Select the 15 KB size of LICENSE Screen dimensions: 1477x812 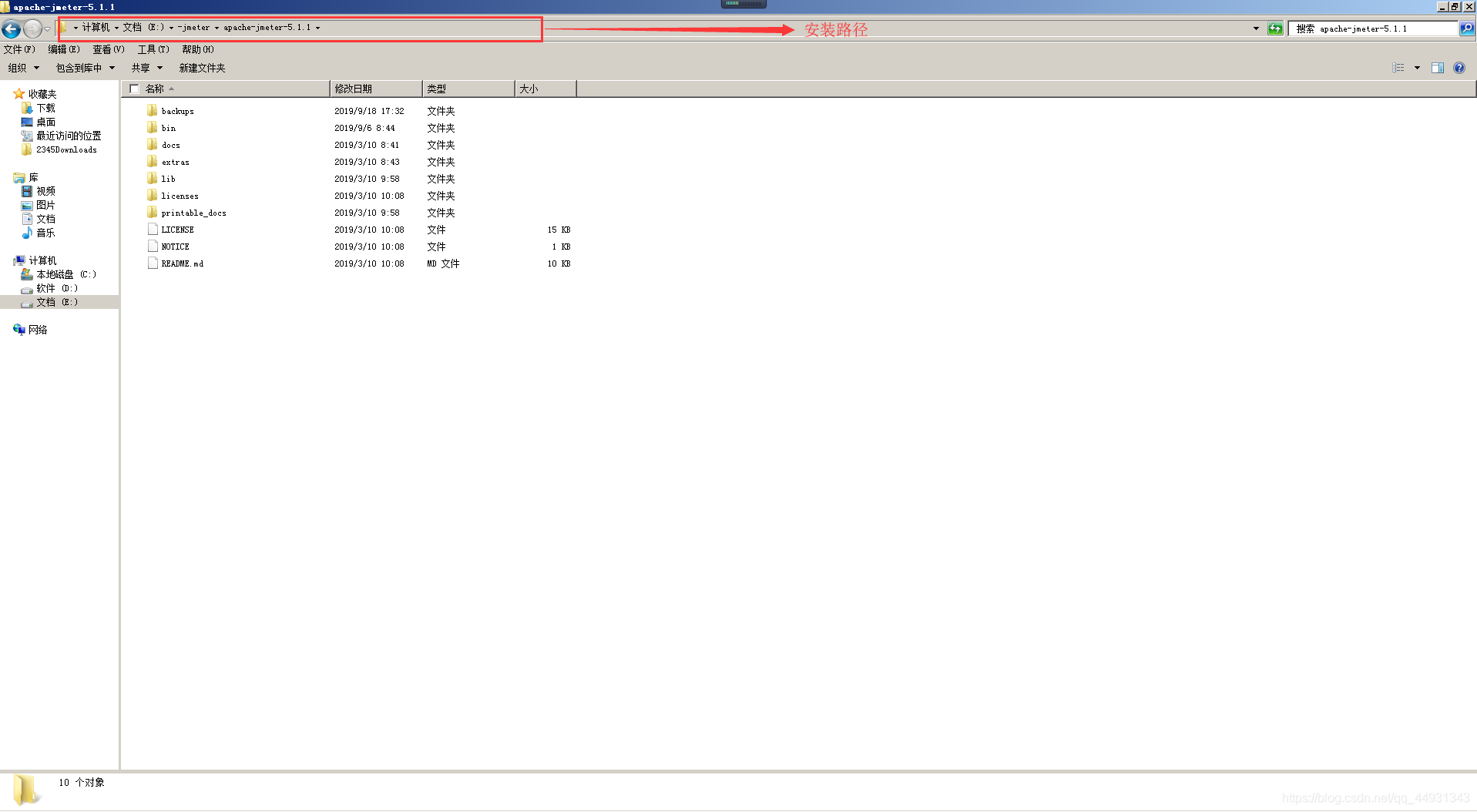click(x=559, y=230)
